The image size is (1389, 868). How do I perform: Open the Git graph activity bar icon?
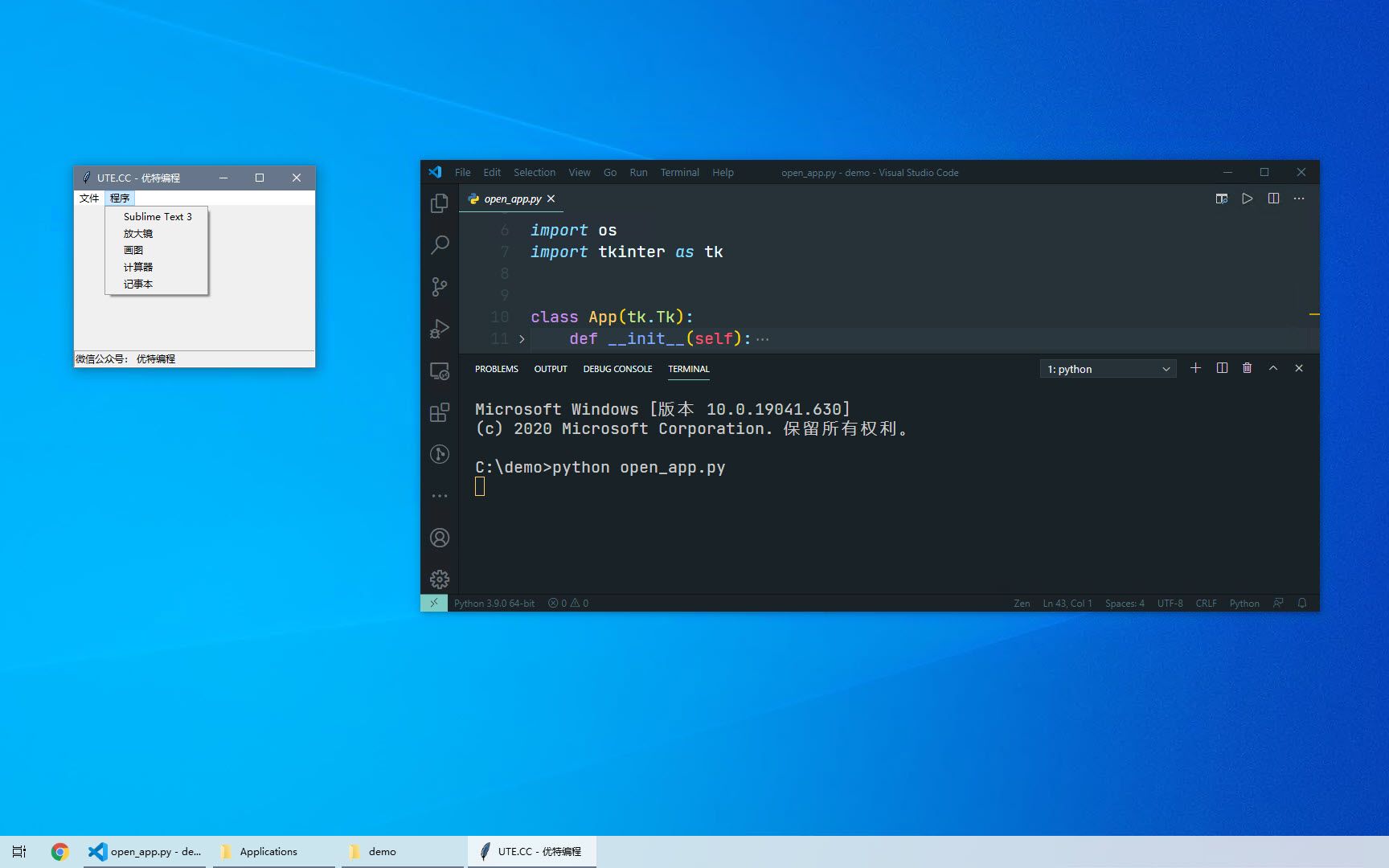[440, 454]
